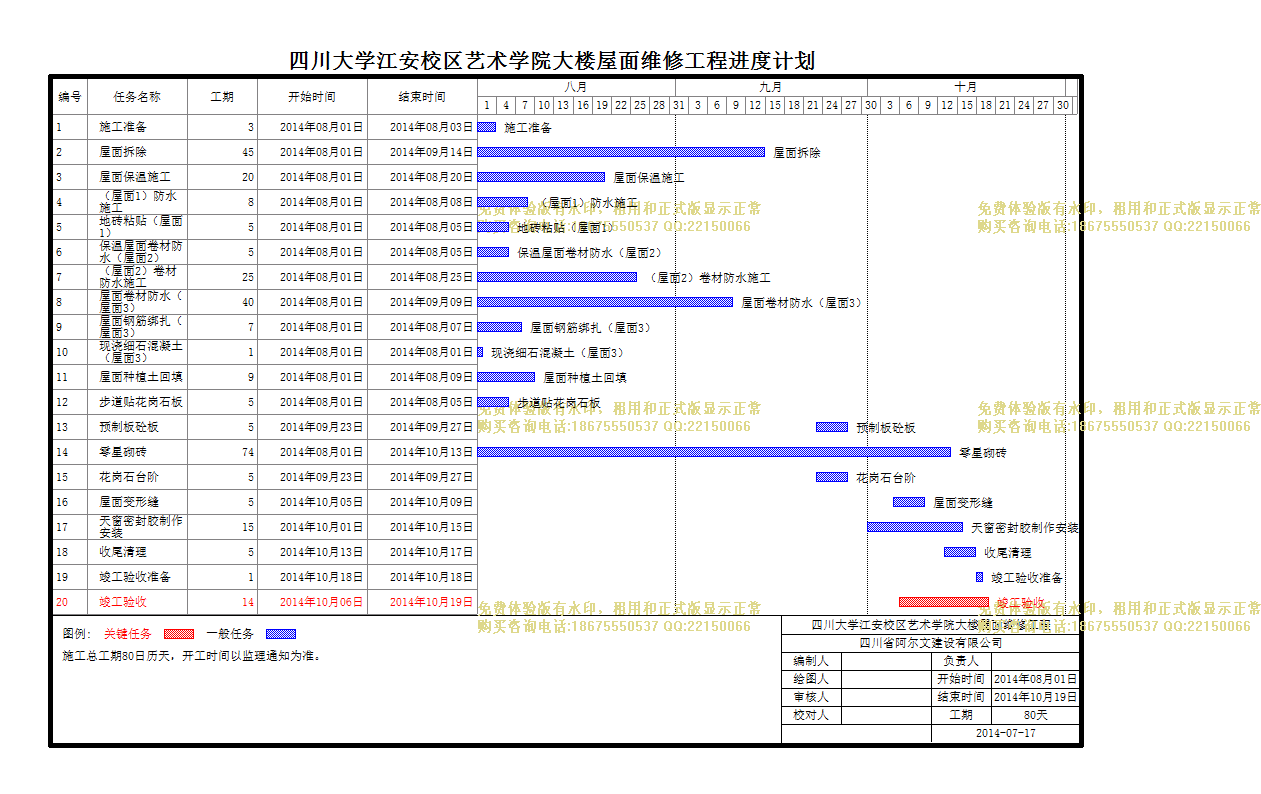Viewport: 1261px width, 794px height.
Task: Click the 屋面卷材防水（屋面3） Gantt bar
Action: 605,302
